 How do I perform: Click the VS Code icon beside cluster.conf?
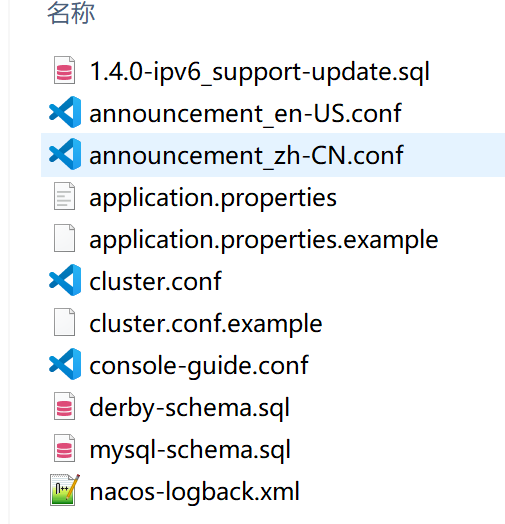[65, 280]
